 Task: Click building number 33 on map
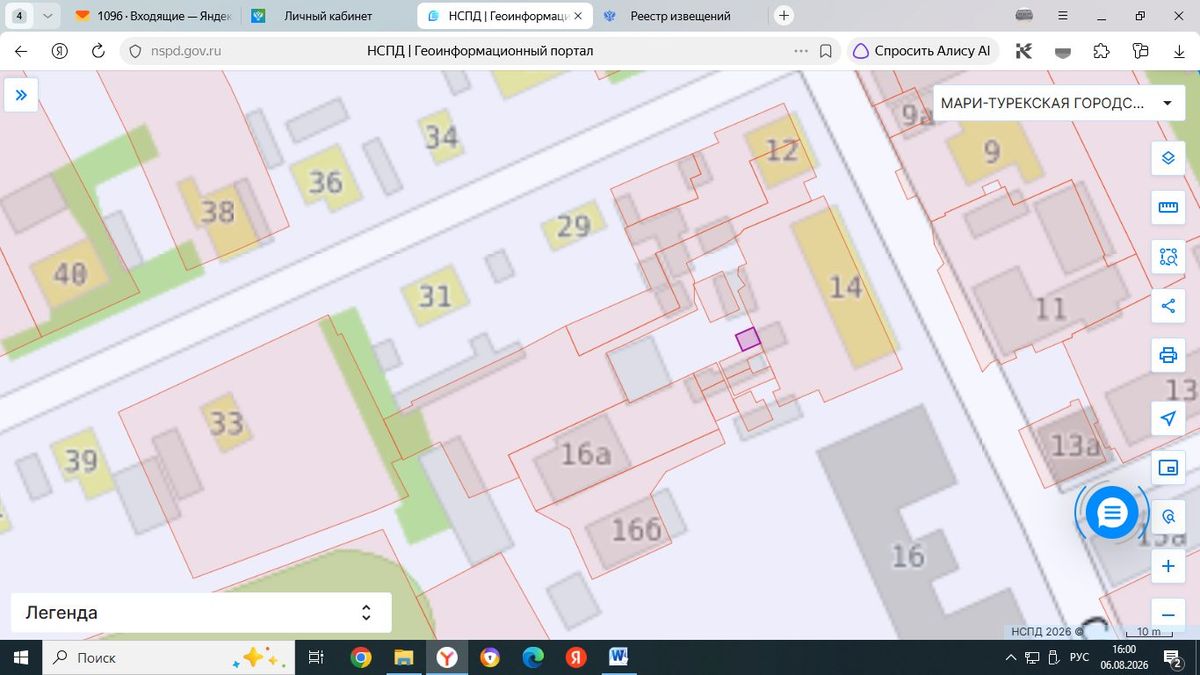point(226,423)
